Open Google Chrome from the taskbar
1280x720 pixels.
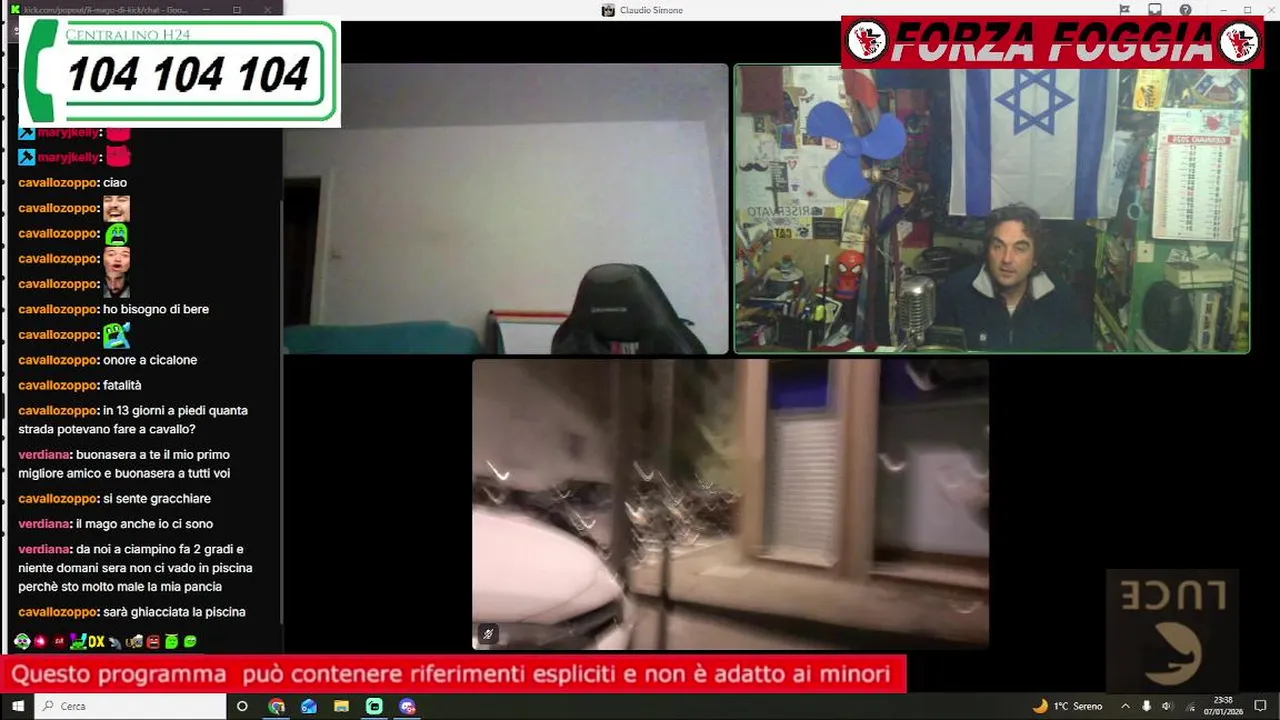click(x=277, y=706)
